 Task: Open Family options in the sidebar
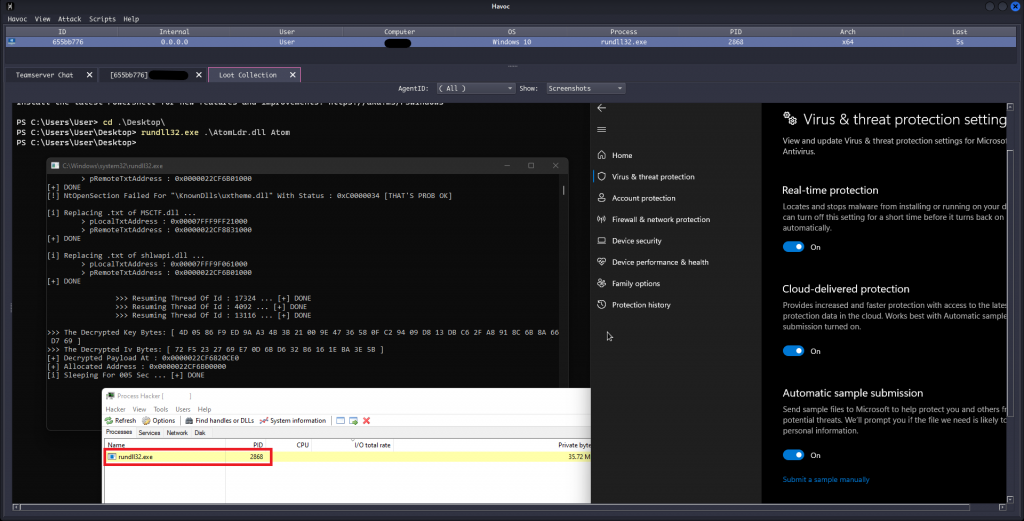(636, 283)
